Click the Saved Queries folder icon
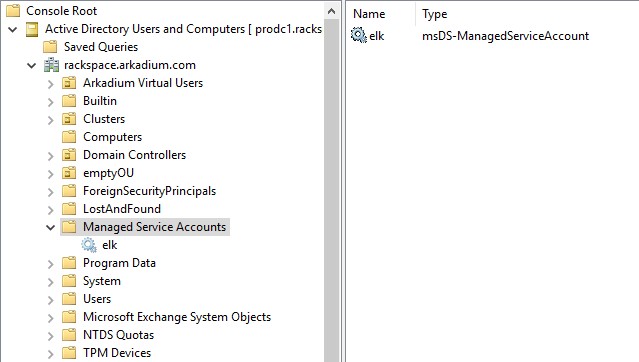 pyautogui.click(x=50, y=47)
